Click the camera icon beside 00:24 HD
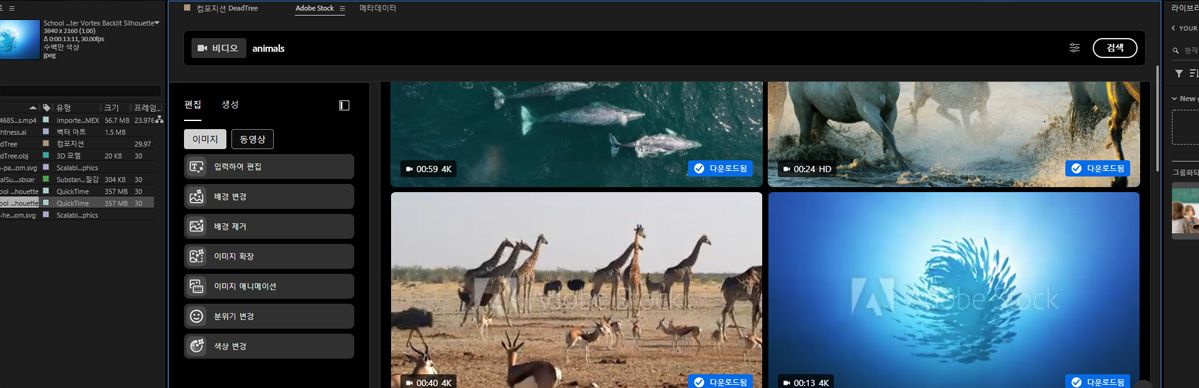Screen dimensions: 1199x388 (786, 168)
